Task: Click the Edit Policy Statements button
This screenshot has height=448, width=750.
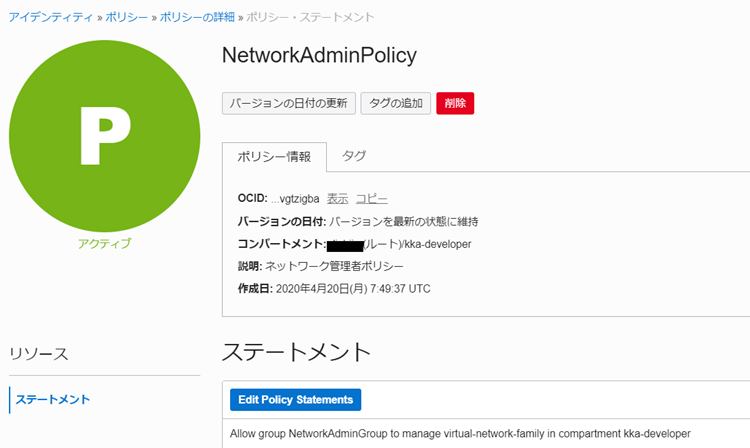Action: (295, 400)
